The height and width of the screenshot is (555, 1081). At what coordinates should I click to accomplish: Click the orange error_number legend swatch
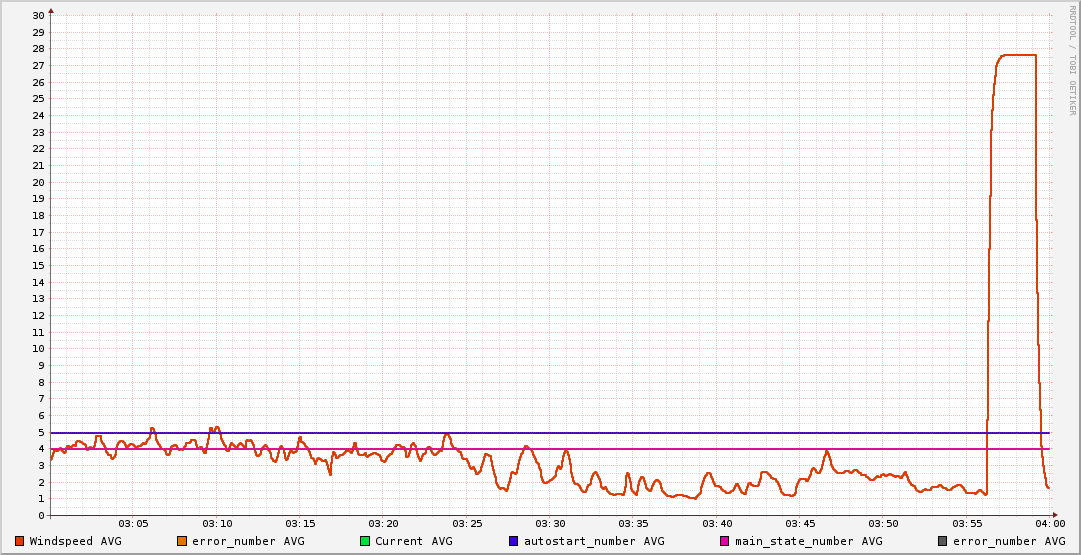(x=182, y=541)
